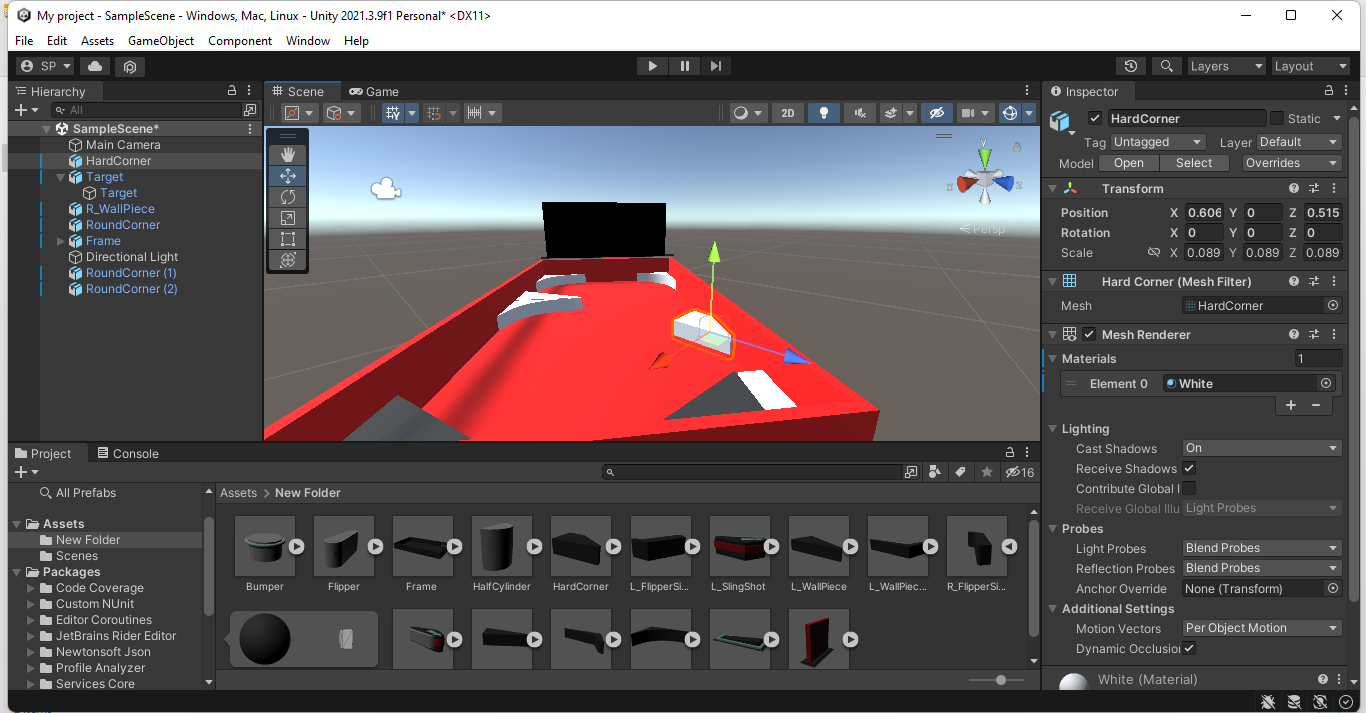Image resolution: width=1366 pixels, height=713 pixels.
Task: Toggle 2D scene view mode
Action: (x=787, y=113)
